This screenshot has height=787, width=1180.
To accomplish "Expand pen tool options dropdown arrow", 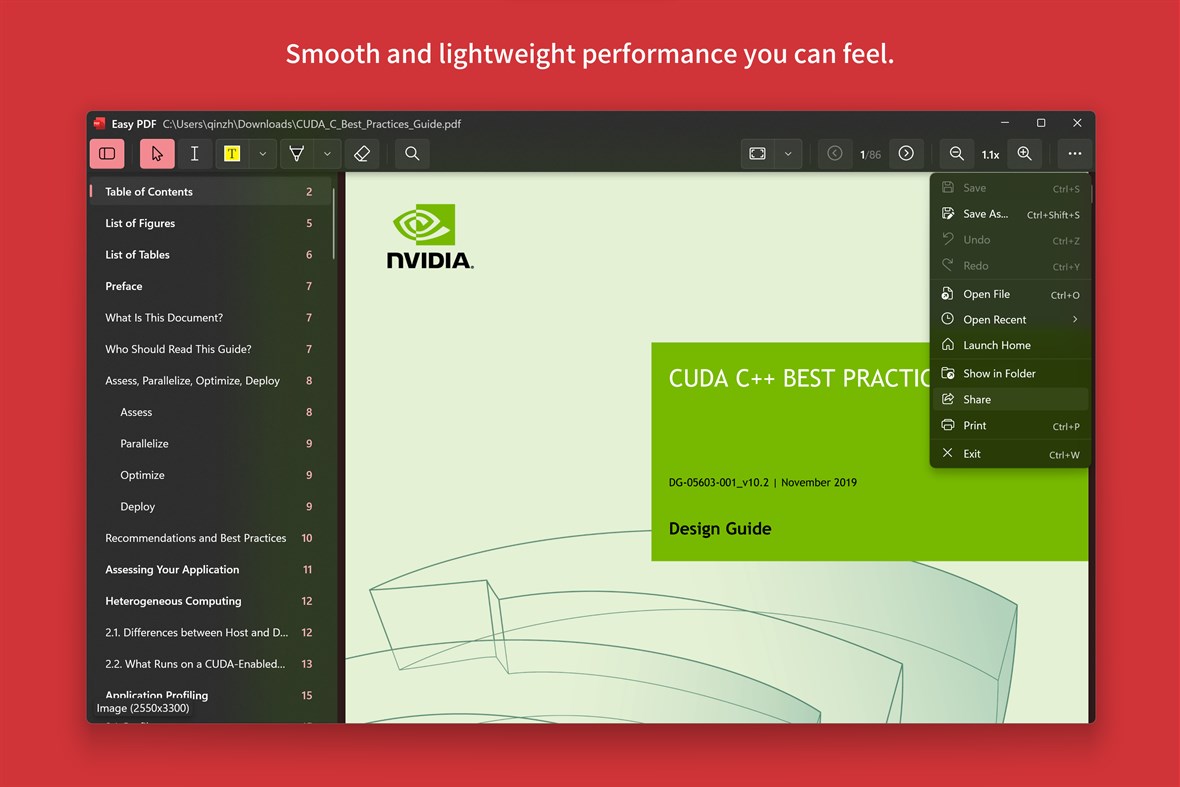I will [327, 153].
